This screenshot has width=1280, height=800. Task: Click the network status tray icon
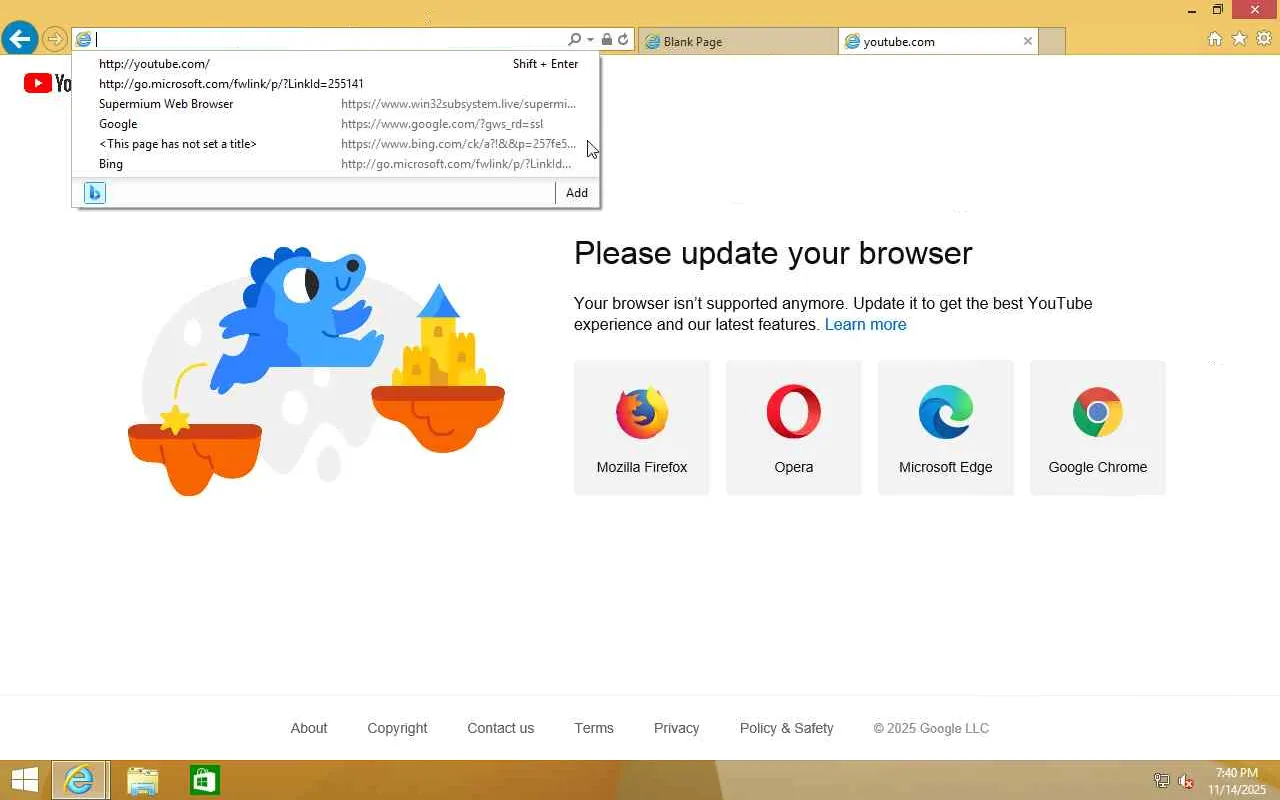(x=1162, y=781)
